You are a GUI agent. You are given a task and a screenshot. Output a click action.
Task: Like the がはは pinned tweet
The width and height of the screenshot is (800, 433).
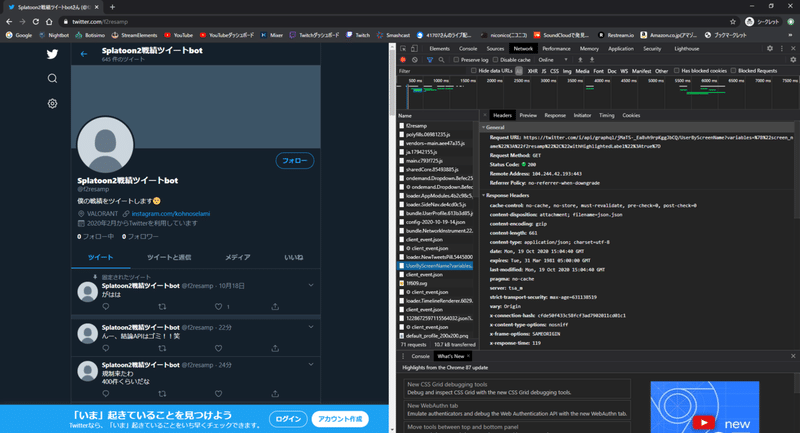[218, 307]
